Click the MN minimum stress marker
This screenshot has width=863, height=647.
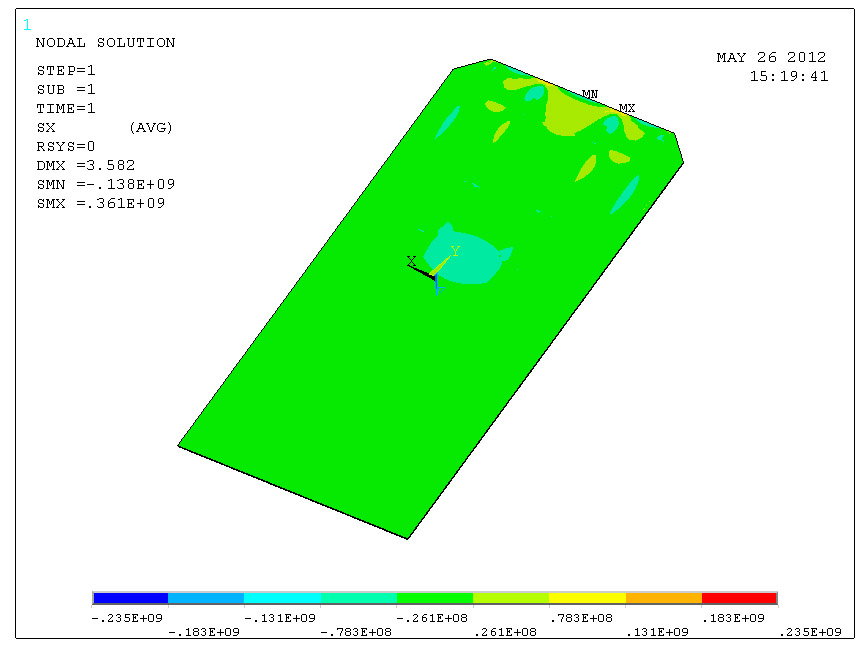pos(590,94)
